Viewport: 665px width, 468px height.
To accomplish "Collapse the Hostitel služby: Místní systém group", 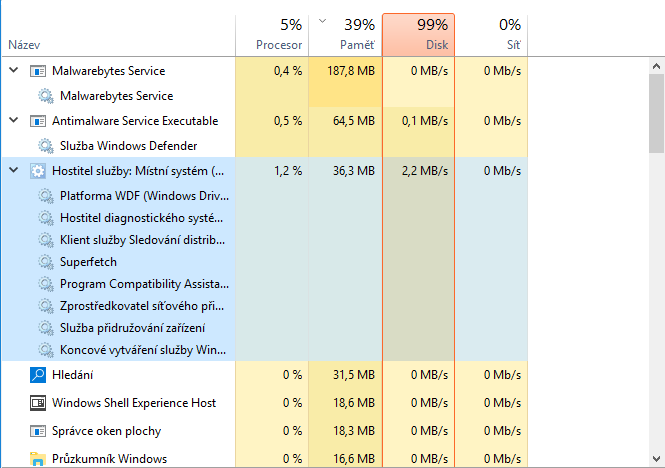I will click(x=14, y=171).
